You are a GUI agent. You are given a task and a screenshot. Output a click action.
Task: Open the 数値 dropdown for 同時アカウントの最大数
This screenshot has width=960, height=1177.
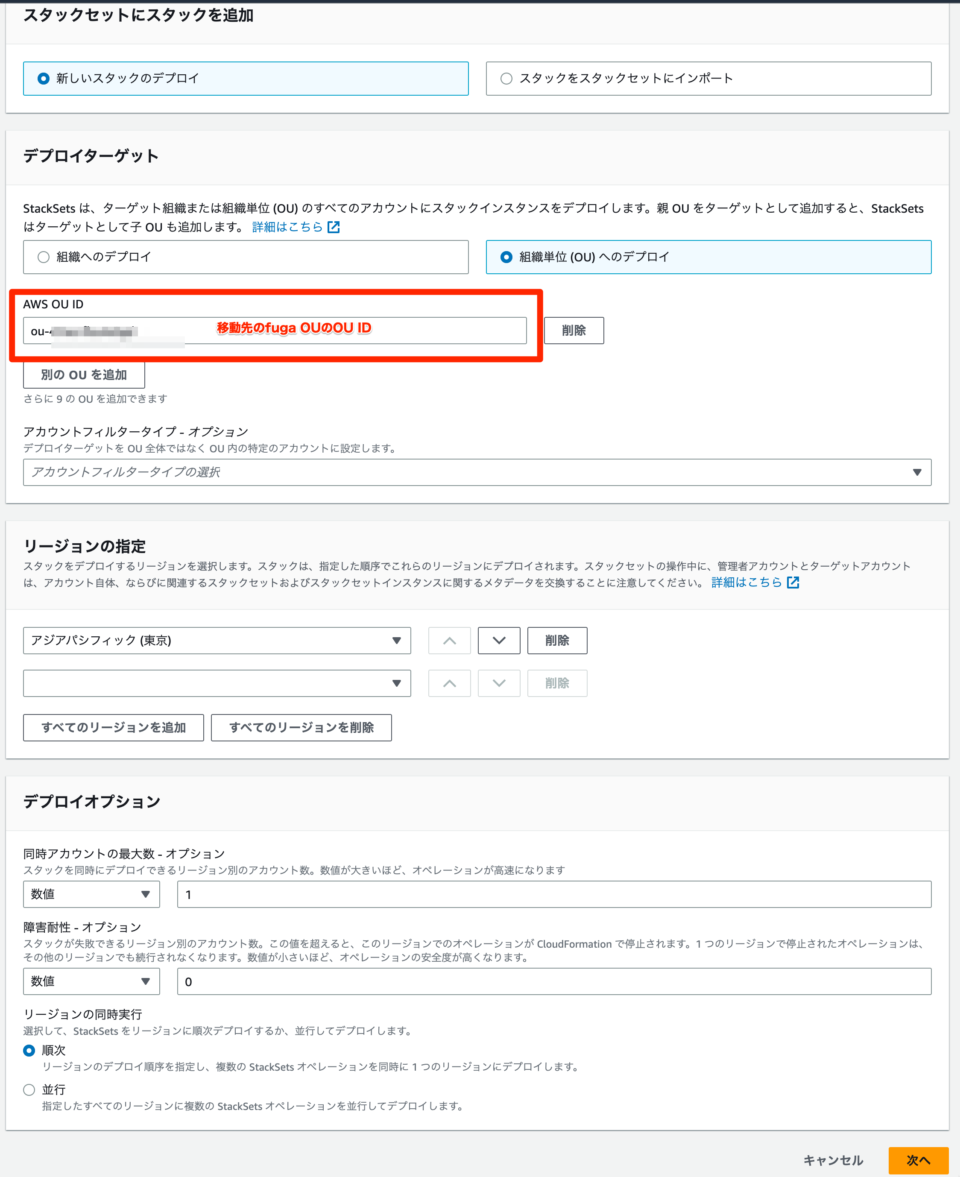(x=91, y=894)
